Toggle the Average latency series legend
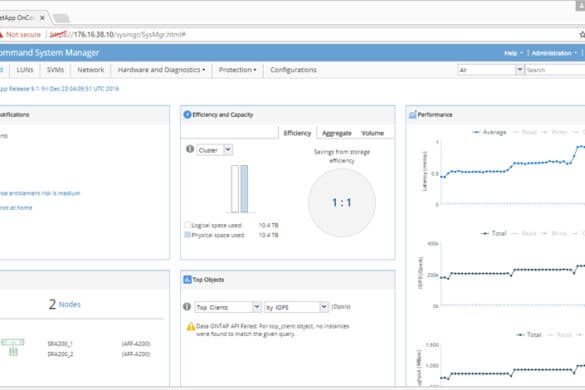 point(489,132)
